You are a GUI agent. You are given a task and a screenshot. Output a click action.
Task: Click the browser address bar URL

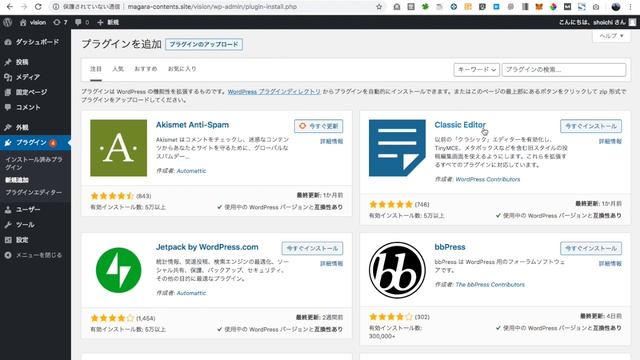click(x=212, y=7)
